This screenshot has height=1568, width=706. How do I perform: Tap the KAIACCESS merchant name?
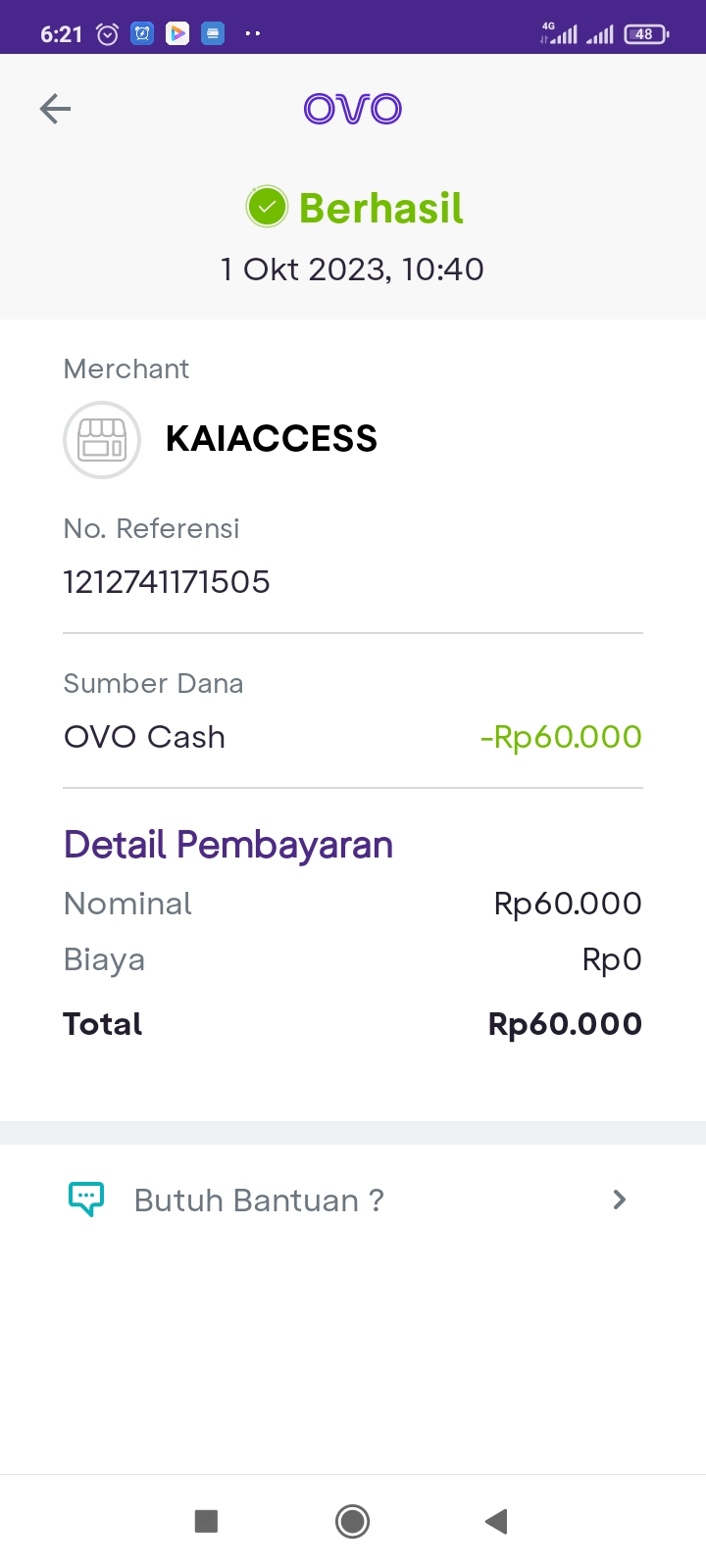272,439
